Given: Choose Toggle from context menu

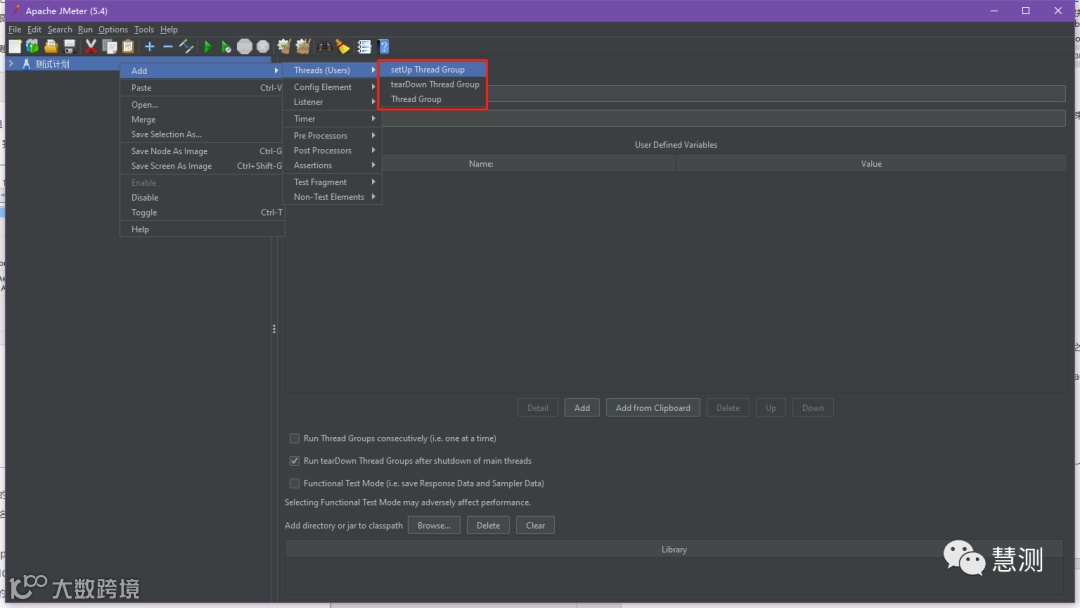Looking at the screenshot, I should (202, 213).
